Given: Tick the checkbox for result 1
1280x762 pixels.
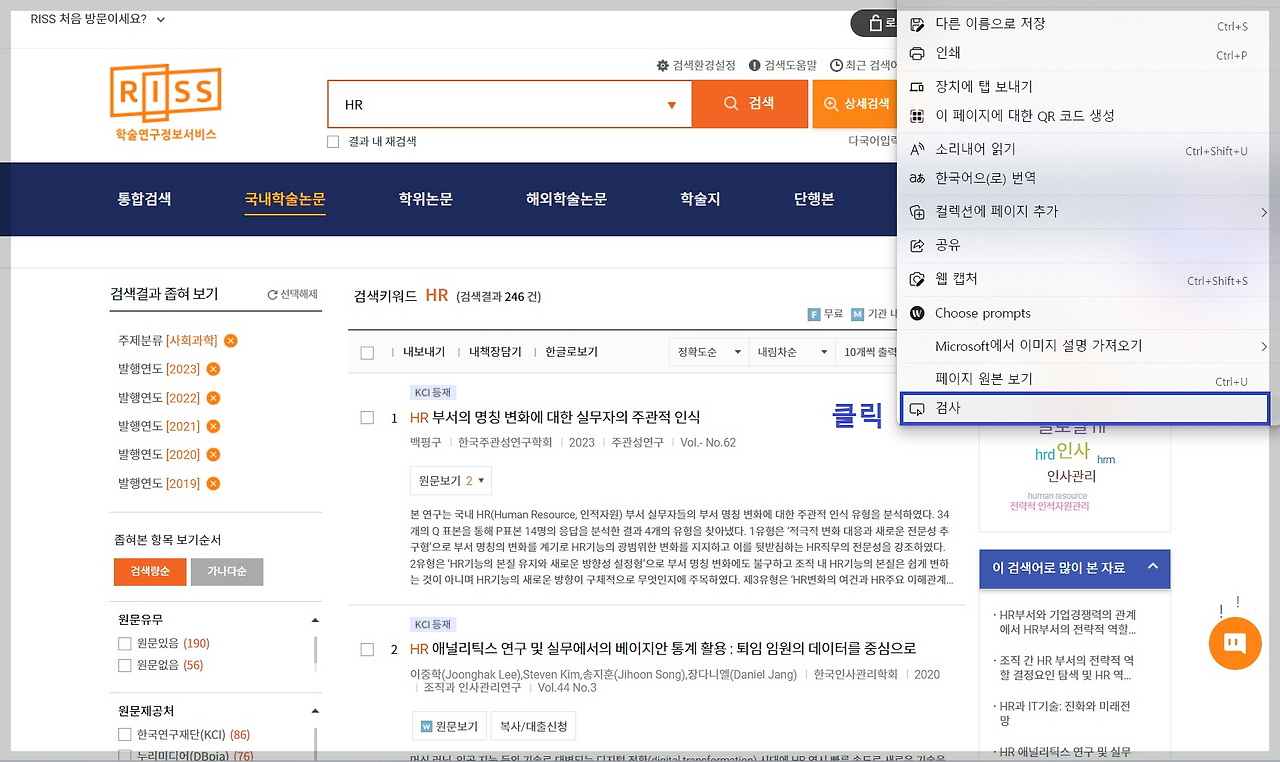Looking at the screenshot, I should tap(367, 417).
